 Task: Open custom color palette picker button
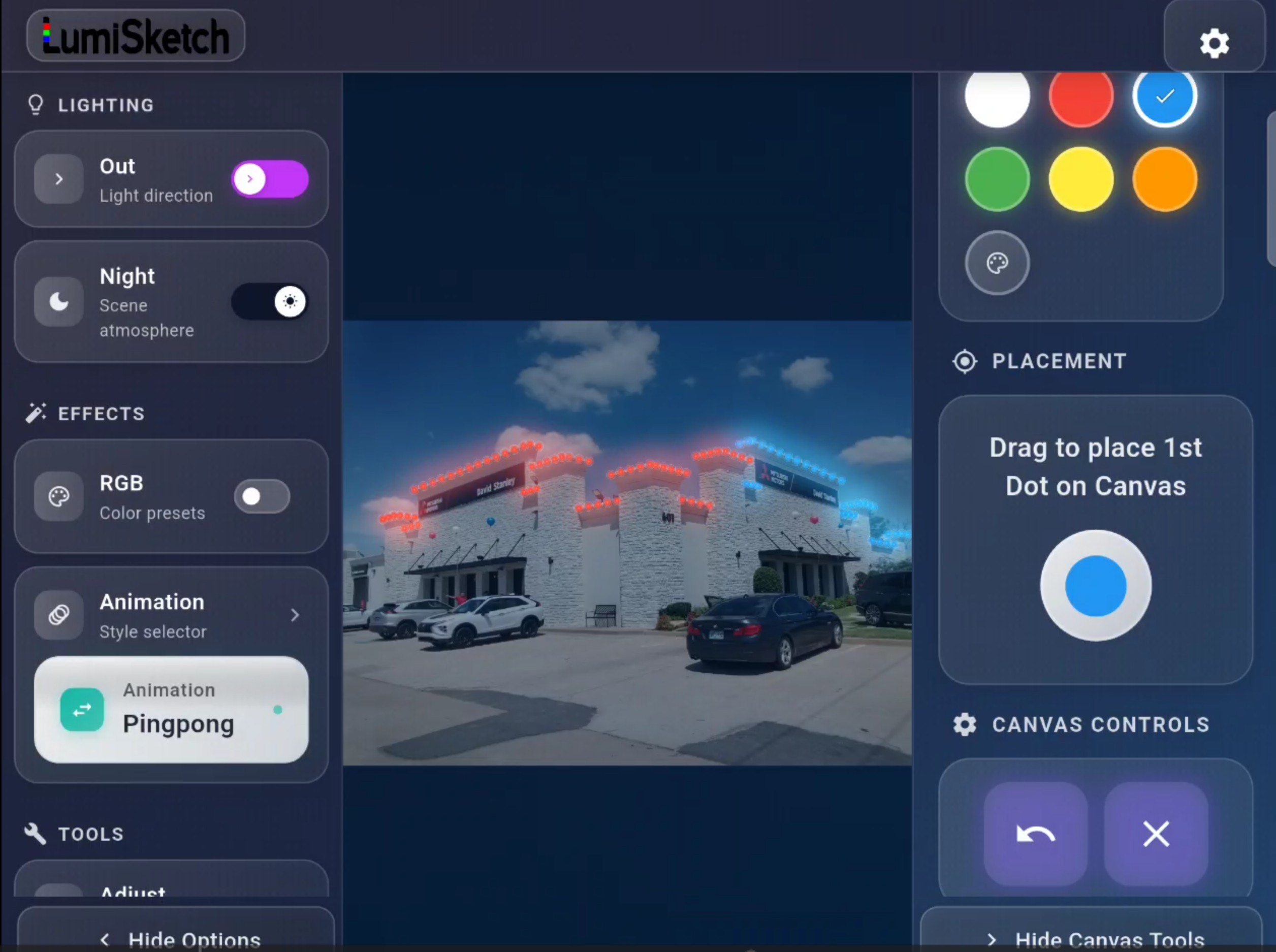(x=997, y=263)
